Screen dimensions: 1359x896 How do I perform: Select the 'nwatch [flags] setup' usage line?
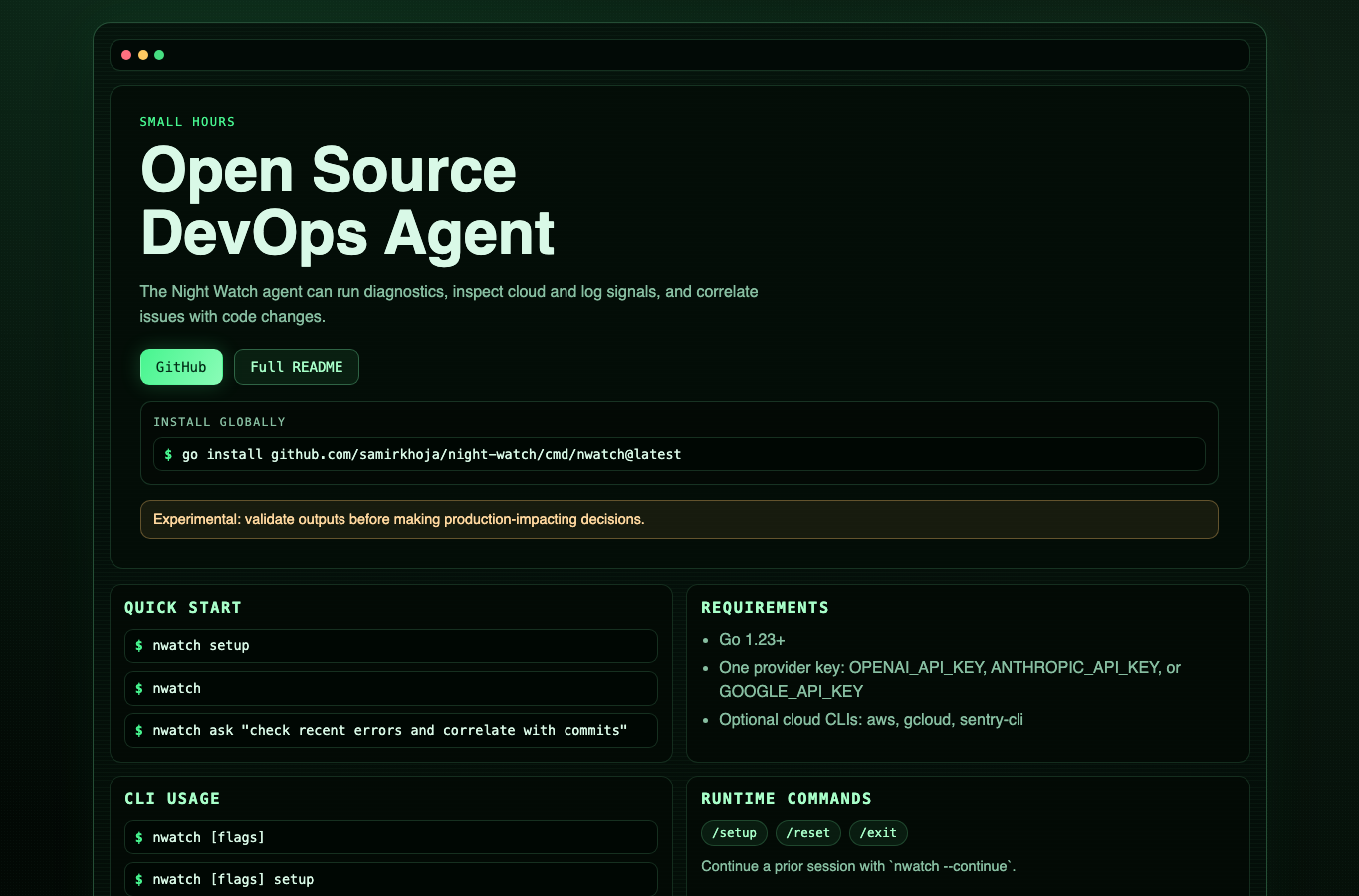pos(391,879)
